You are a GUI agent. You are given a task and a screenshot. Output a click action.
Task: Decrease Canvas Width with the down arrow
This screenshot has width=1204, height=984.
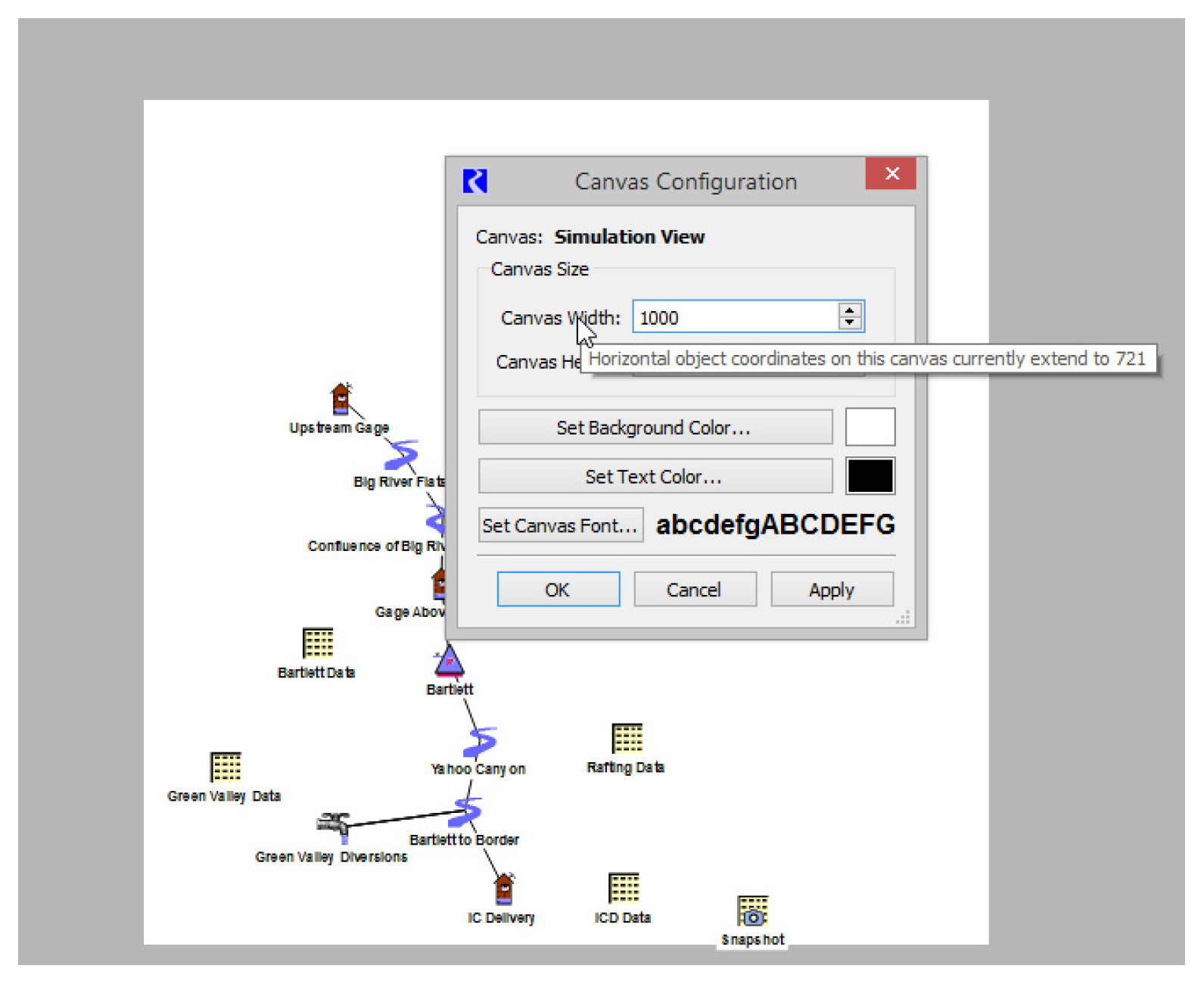point(850,323)
